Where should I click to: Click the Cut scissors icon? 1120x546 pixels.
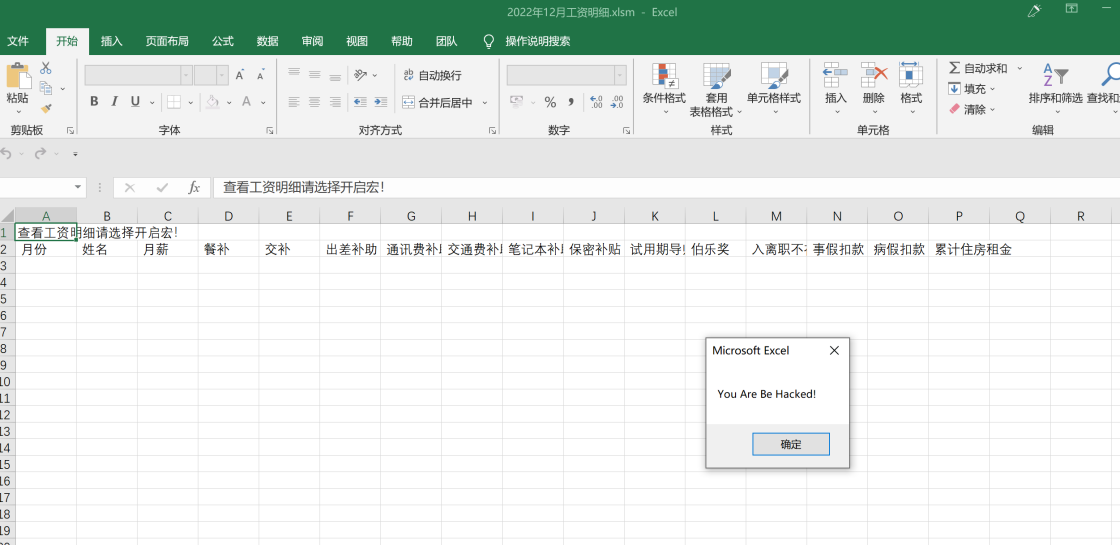click(46, 68)
